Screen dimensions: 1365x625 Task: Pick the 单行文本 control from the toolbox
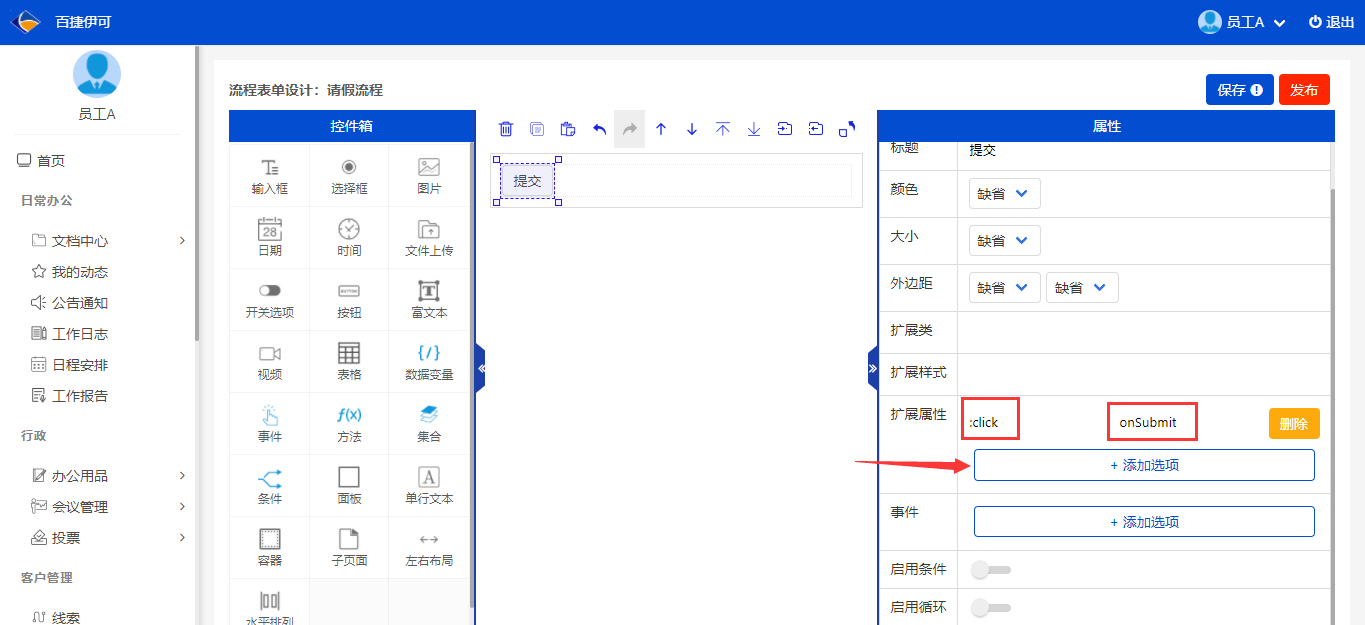429,486
